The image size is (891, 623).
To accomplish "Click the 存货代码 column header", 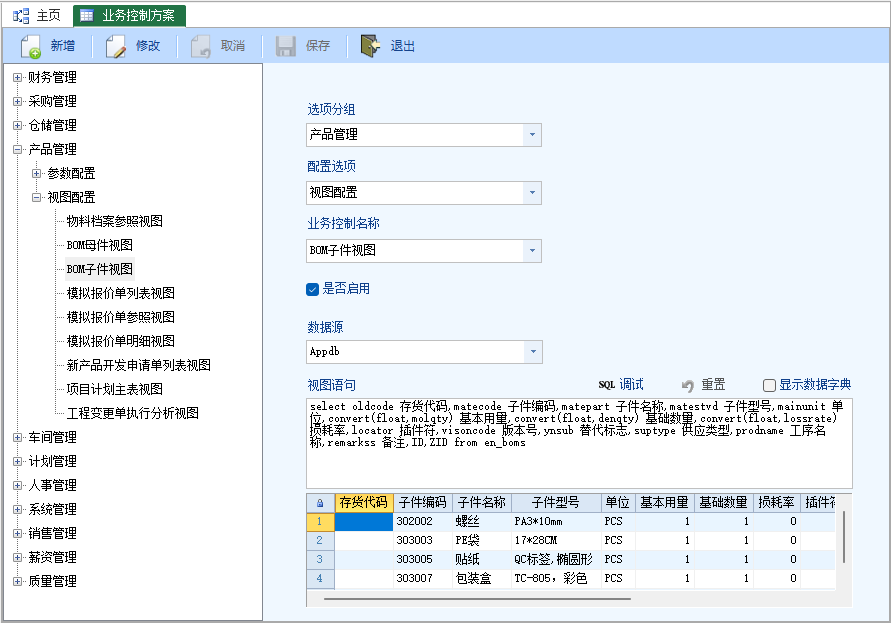I will coord(364,502).
